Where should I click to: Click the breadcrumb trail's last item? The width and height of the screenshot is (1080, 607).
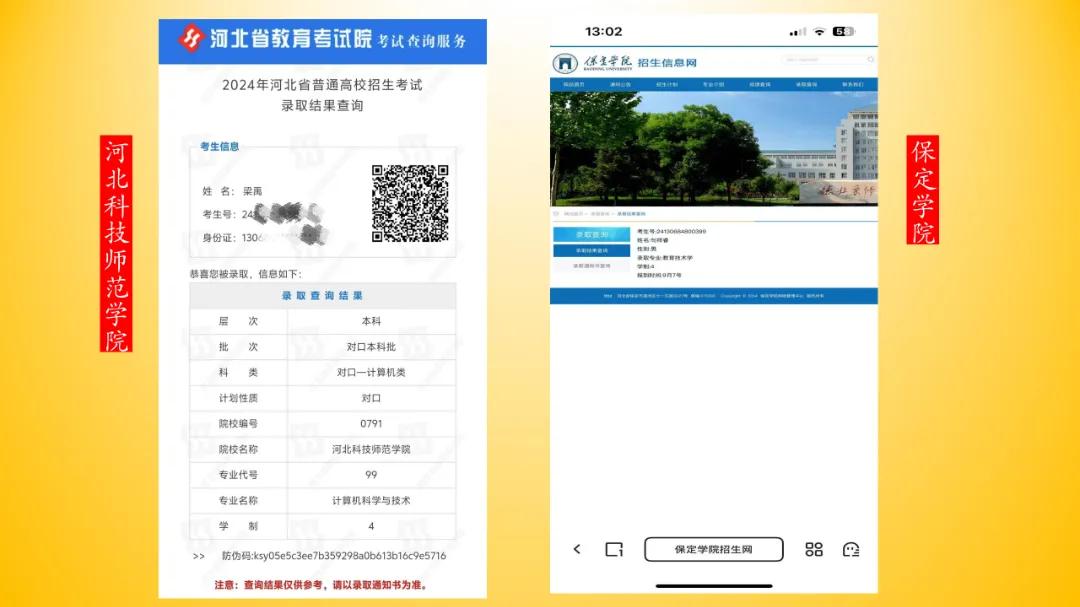pos(631,214)
